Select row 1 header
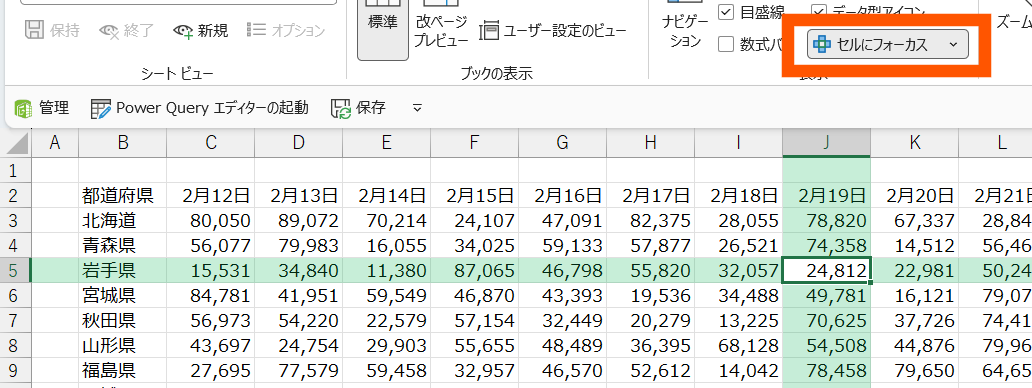 [x=15, y=170]
